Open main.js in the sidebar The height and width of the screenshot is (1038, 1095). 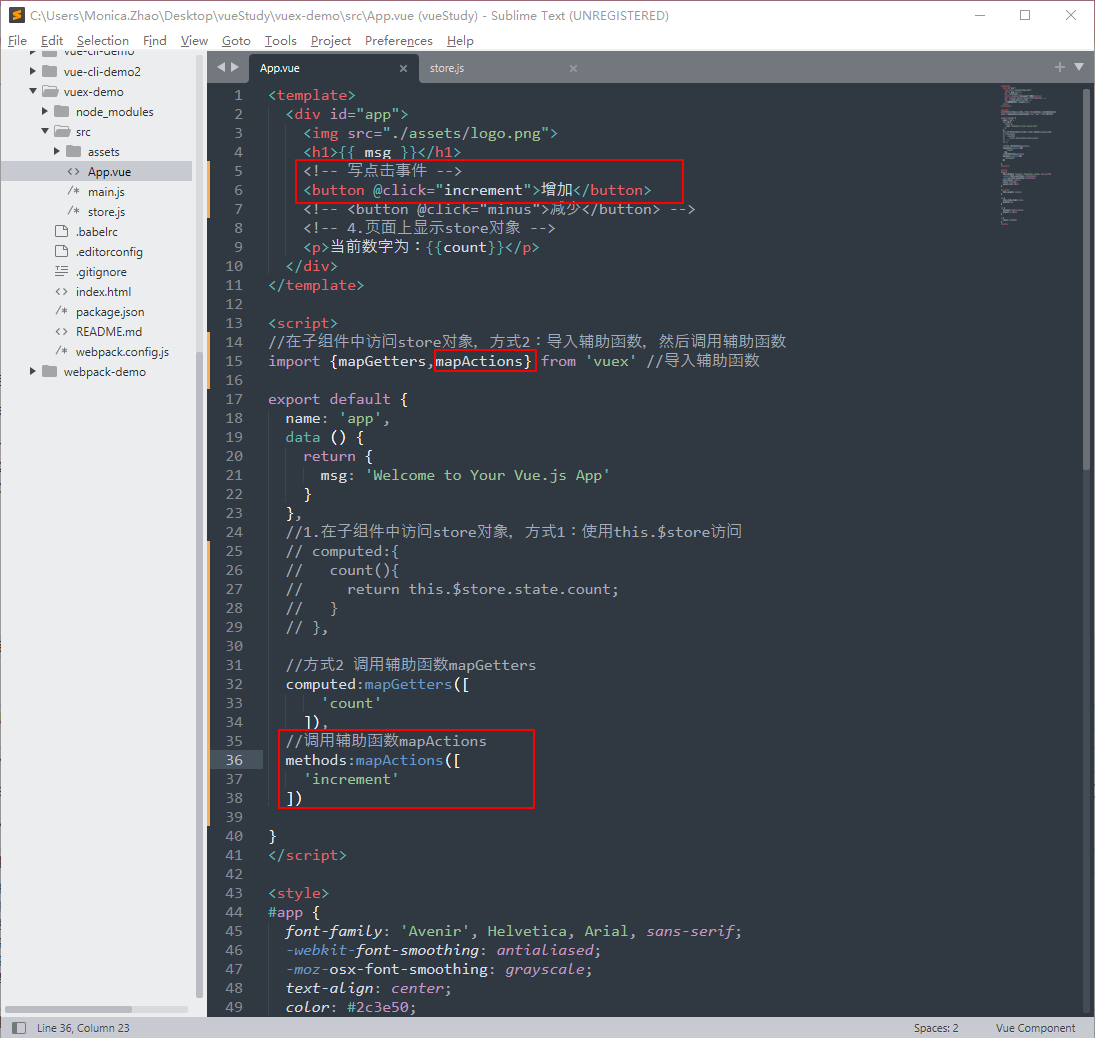pos(106,192)
